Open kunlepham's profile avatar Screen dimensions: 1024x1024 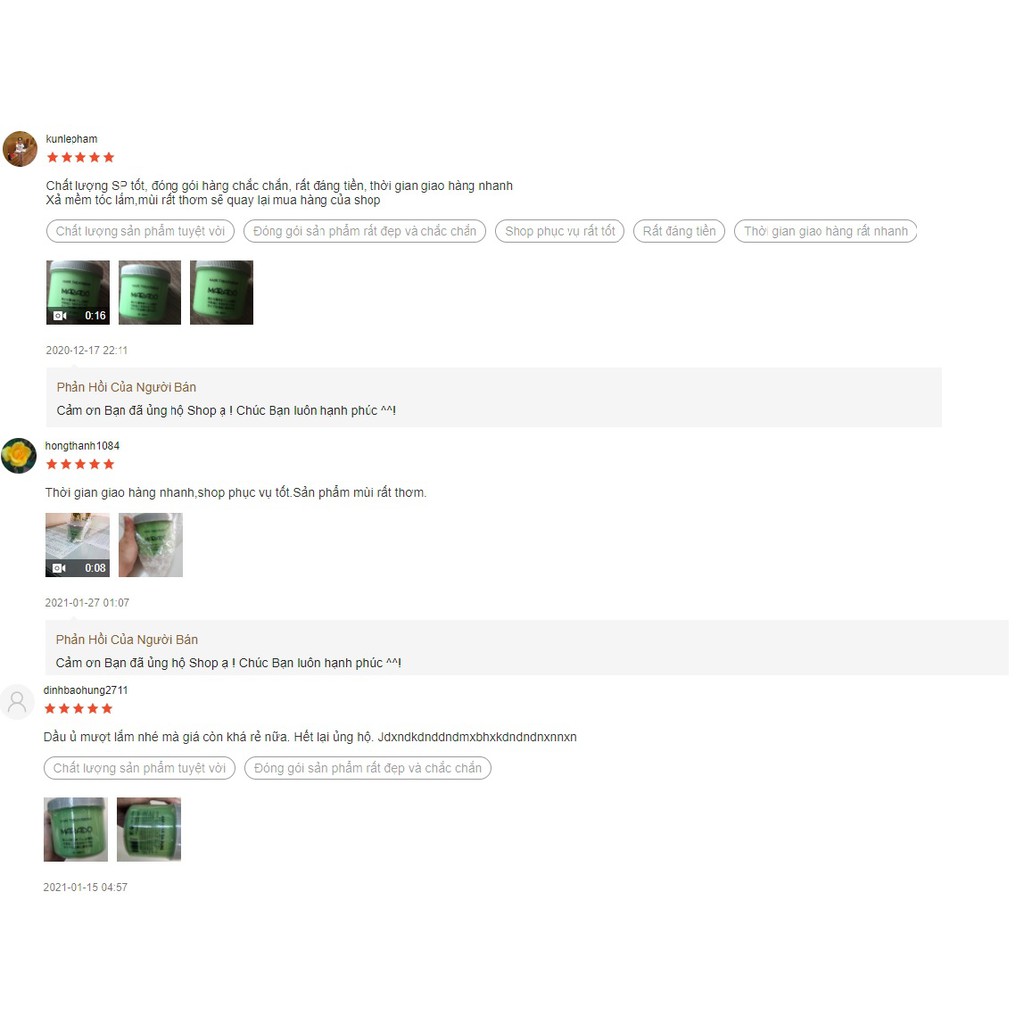pyautogui.click(x=20, y=149)
